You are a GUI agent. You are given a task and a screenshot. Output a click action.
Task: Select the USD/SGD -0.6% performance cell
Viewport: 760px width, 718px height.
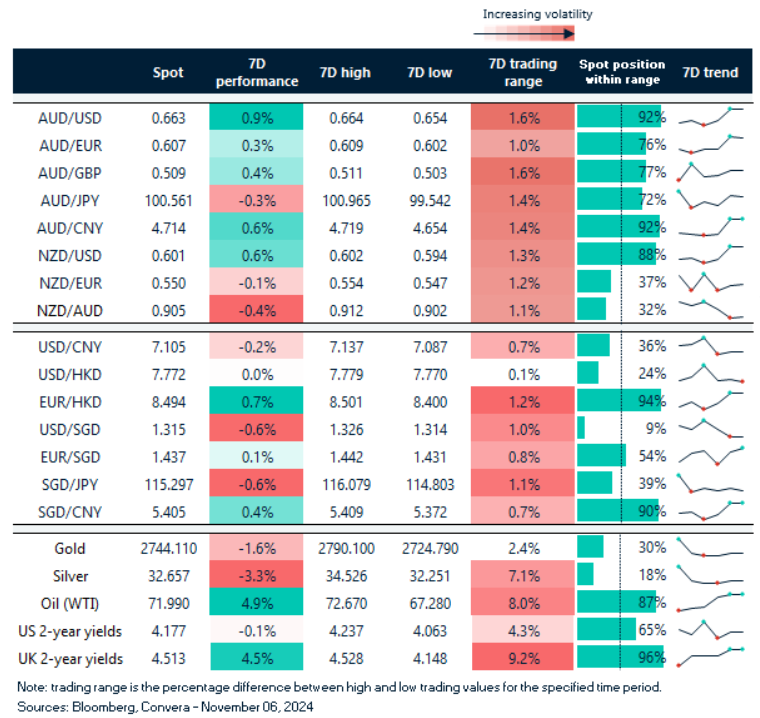[256, 428]
